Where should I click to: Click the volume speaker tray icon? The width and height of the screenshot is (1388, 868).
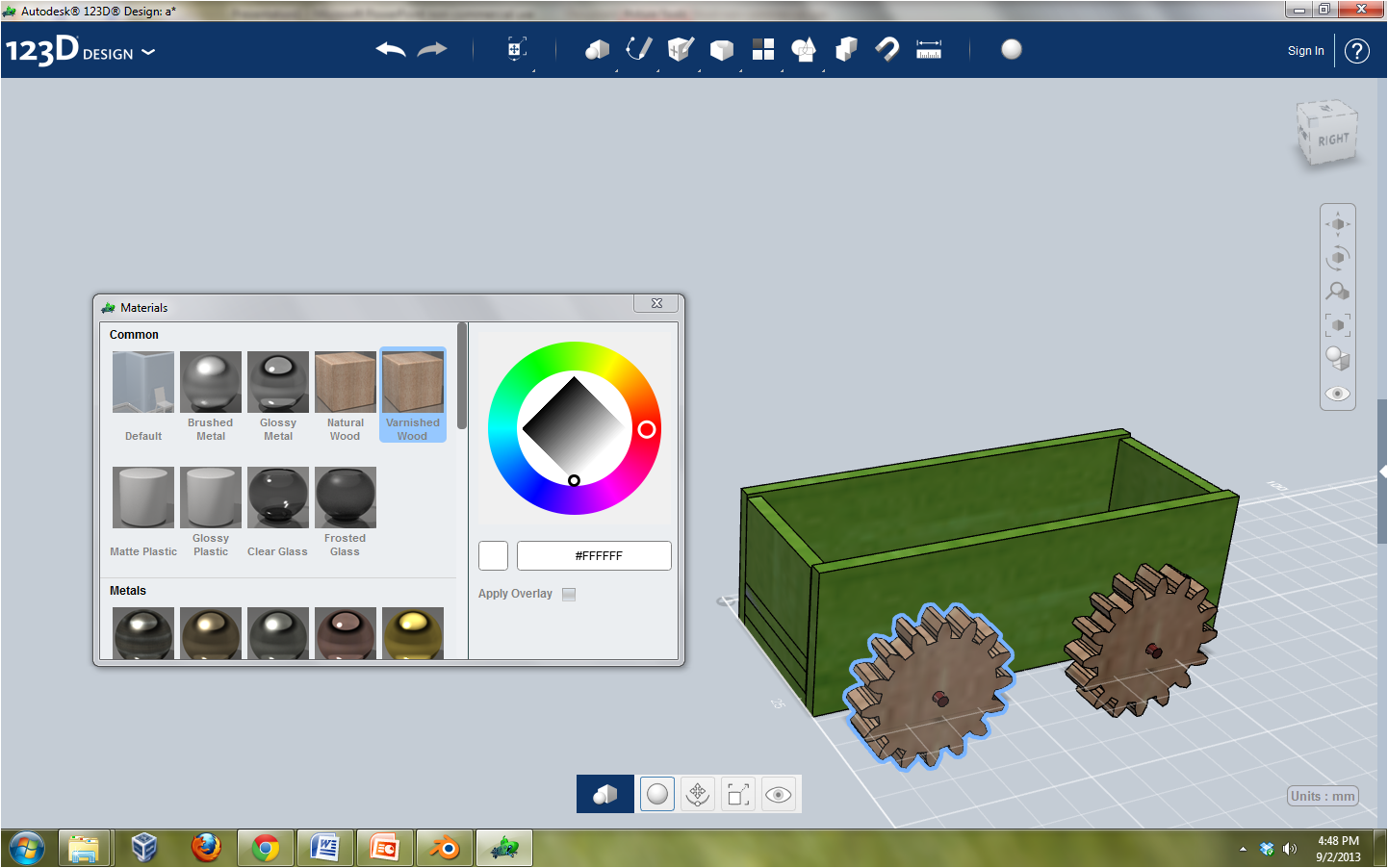point(1290,849)
